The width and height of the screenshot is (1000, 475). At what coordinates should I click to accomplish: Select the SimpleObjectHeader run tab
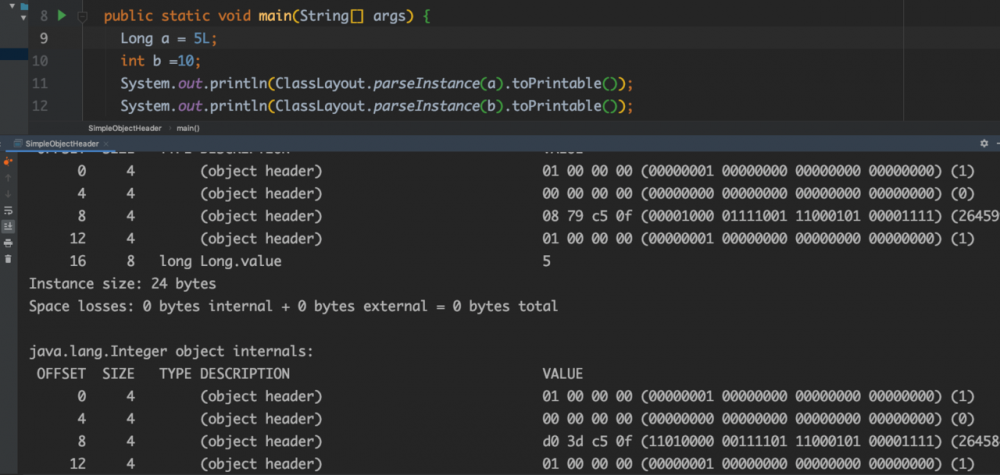(x=61, y=143)
